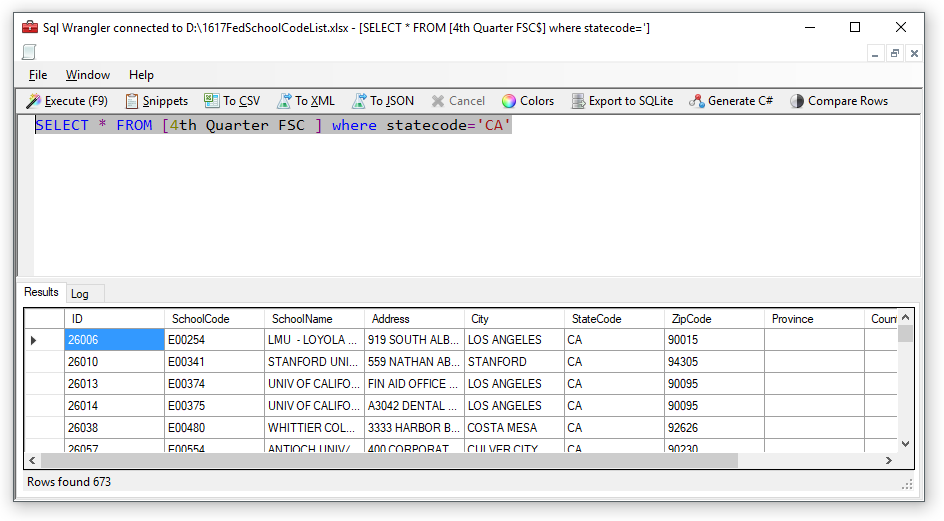Viewport: 944px width, 521px height.
Task: Select the WHITTIER COL... school name cell
Action: 314,428
